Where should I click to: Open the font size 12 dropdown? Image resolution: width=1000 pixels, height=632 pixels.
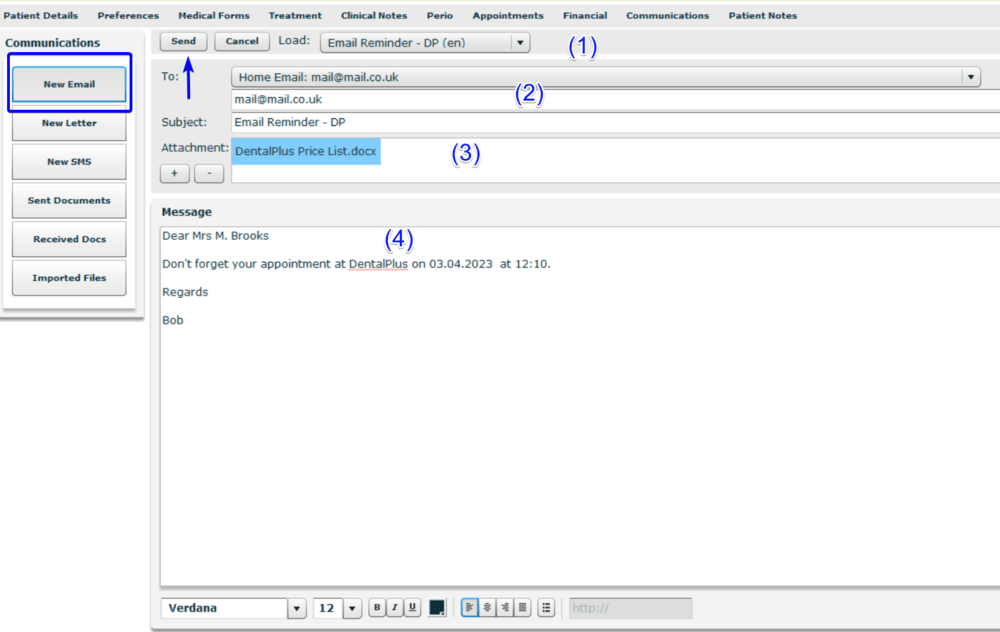(x=352, y=609)
